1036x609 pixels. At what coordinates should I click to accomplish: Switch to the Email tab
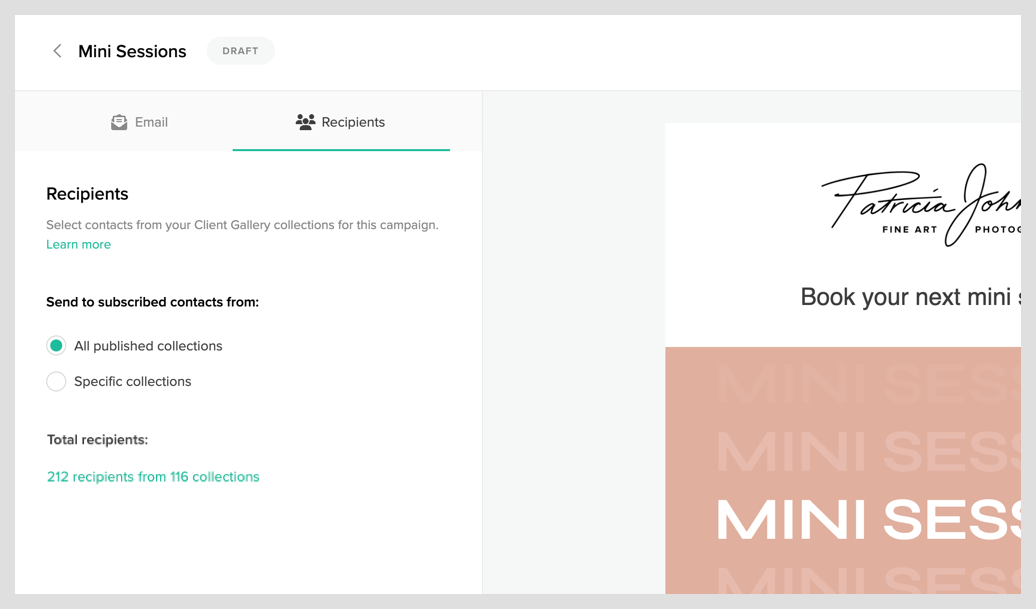click(x=140, y=121)
